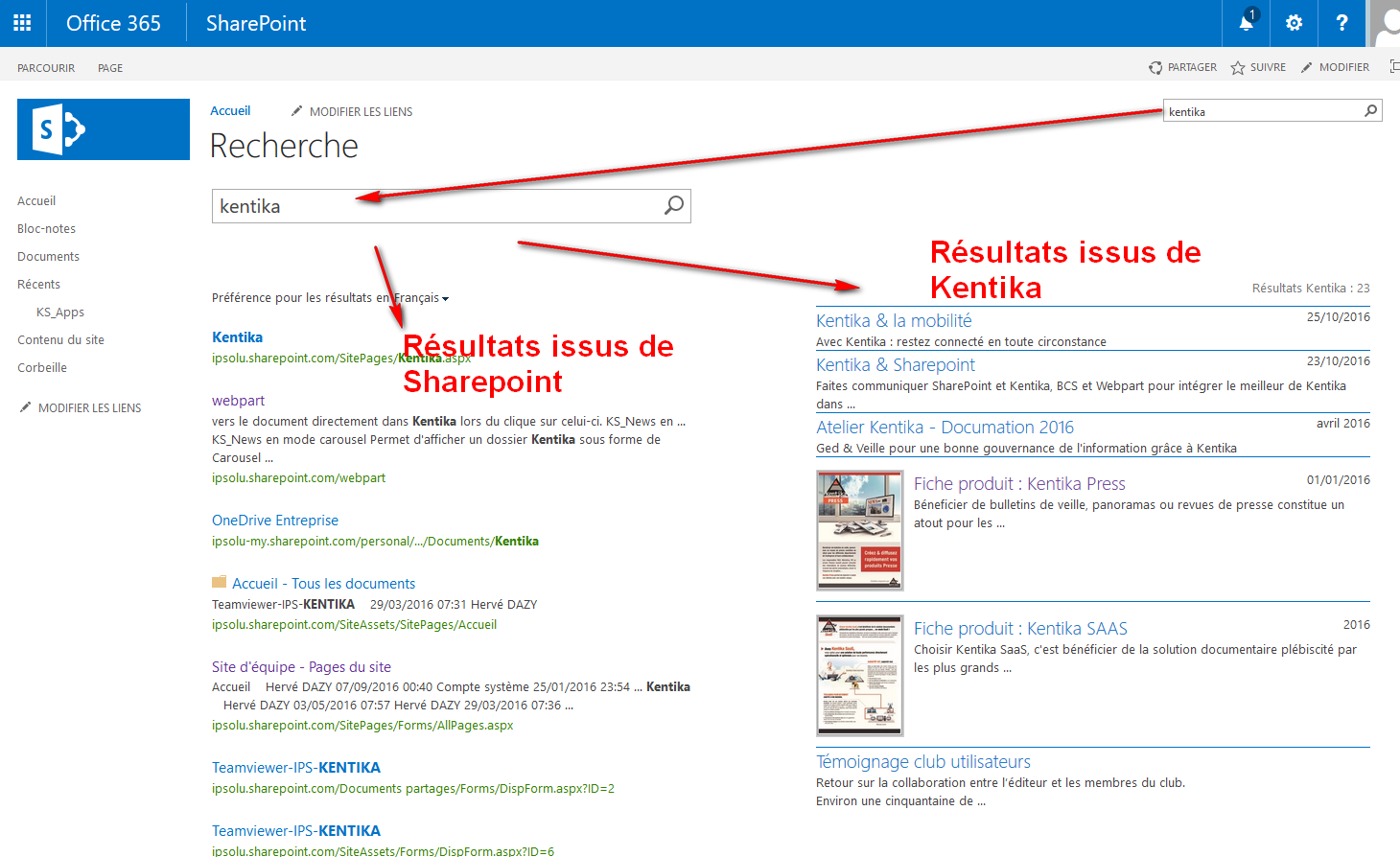Click SharePoint header link
Image resolution: width=1400 pixels, height=857 pixels.
pos(256,23)
